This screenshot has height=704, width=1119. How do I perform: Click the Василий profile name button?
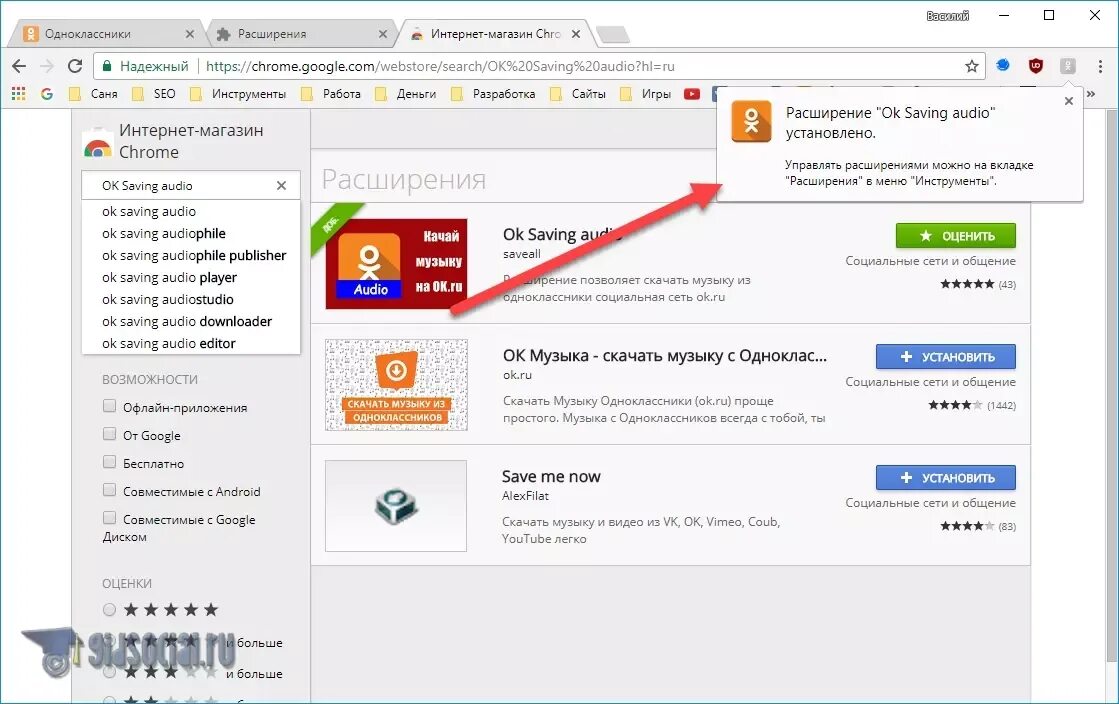pyautogui.click(x=947, y=16)
